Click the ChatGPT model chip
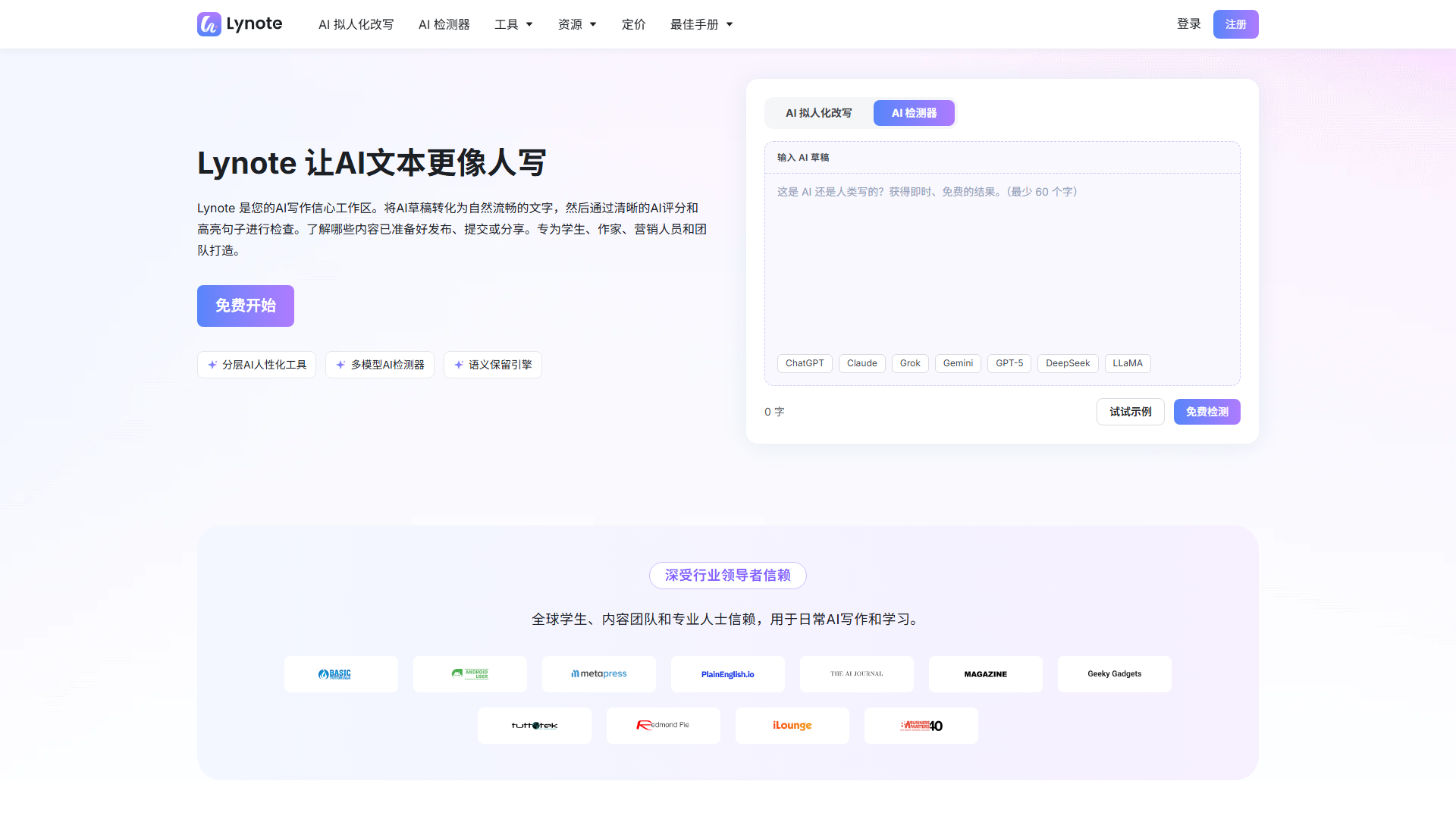1456x819 pixels. point(805,363)
